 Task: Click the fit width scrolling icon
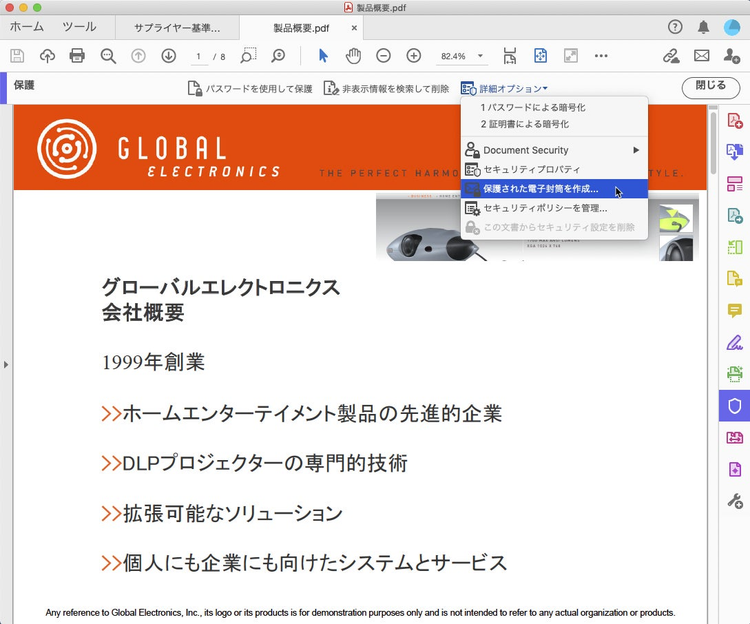510,56
